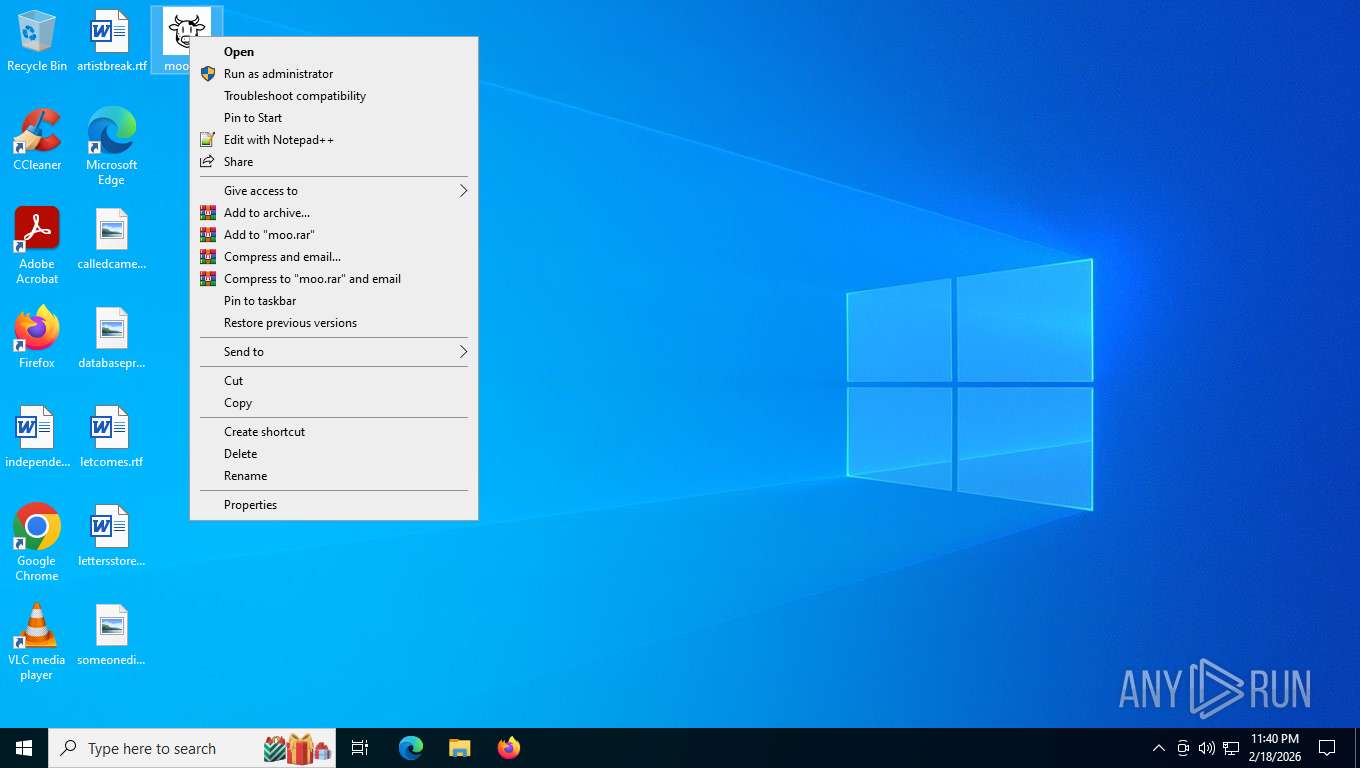Click the gift boxes search highlight icon
Image resolution: width=1360 pixels, height=768 pixels.
(297, 748)
